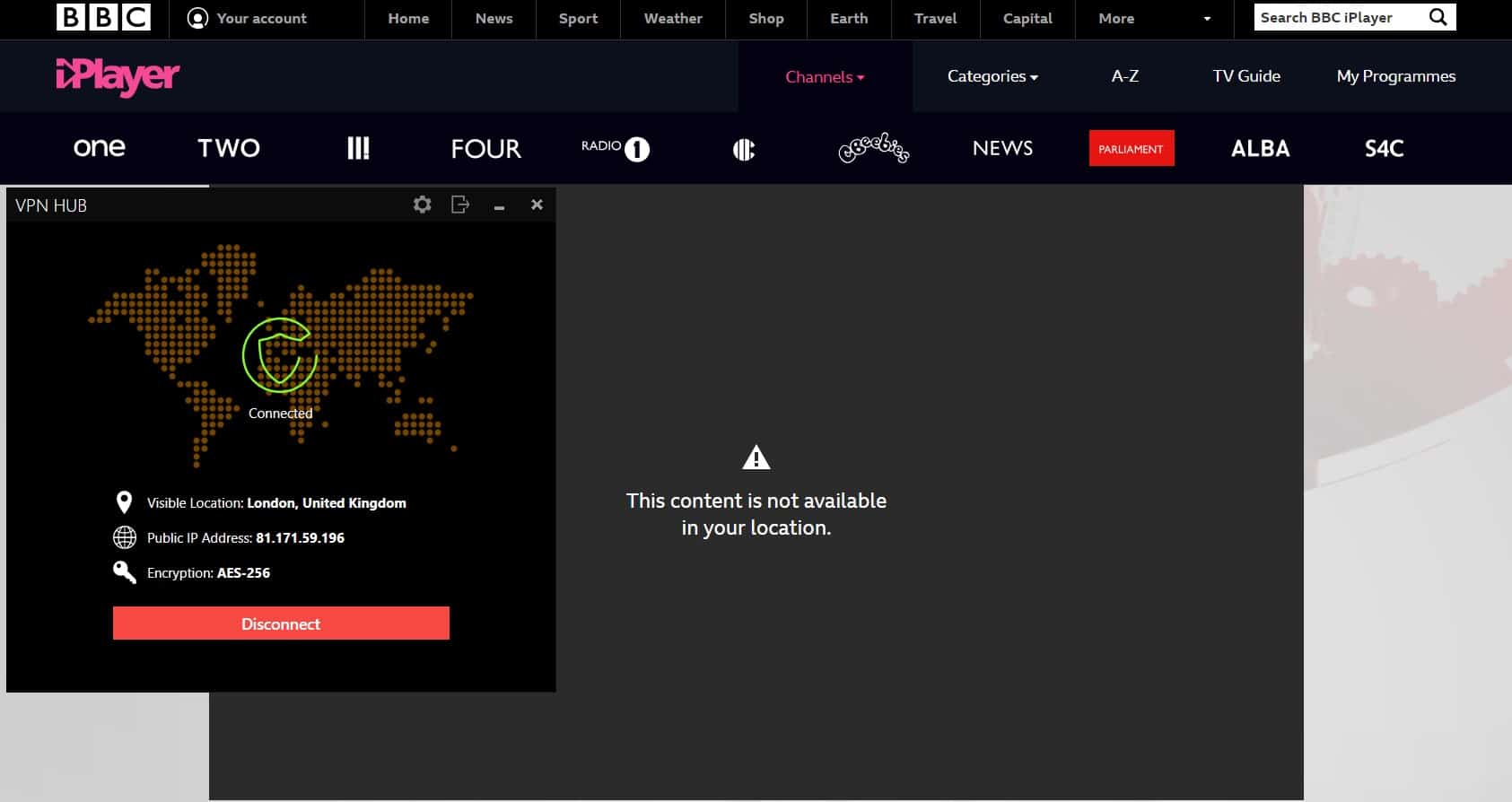
Task: Open My Programmes
Action: pos(1396,76)
